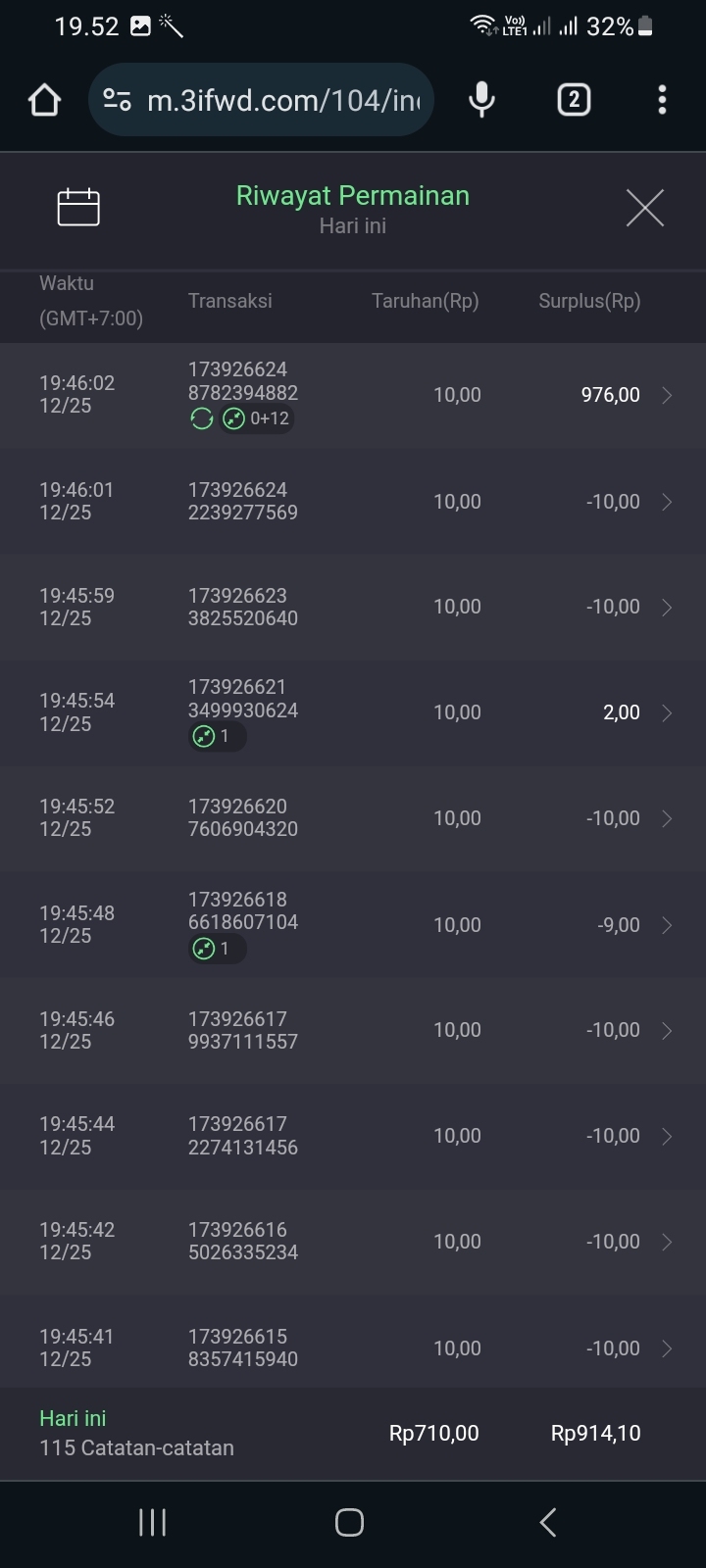Tap the spin badge on 19:45:54 transaction
The height and width of the screenshot is (1568, 706).
tap(216, 736)
